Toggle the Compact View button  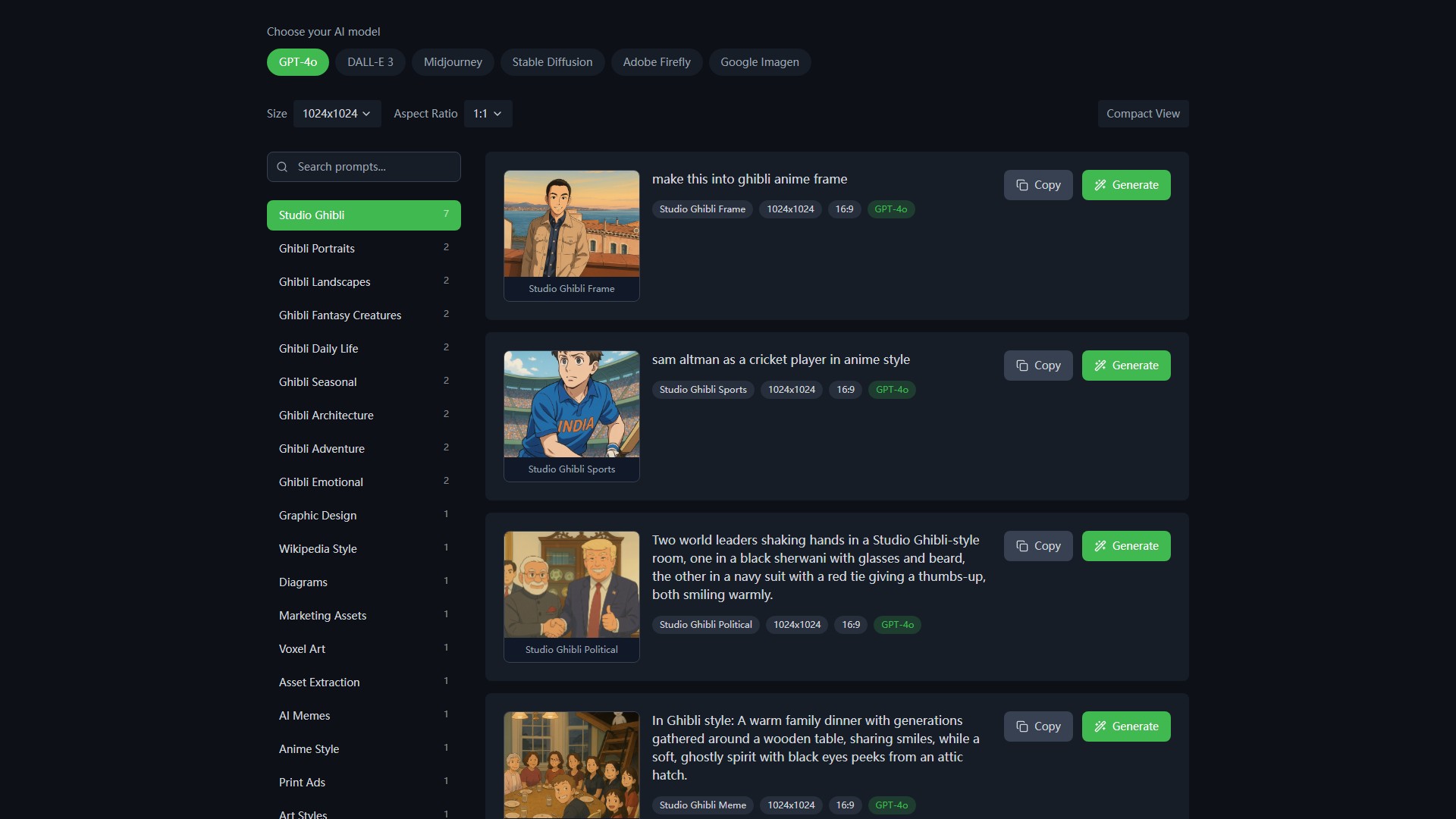click(x=1143, y=114)
